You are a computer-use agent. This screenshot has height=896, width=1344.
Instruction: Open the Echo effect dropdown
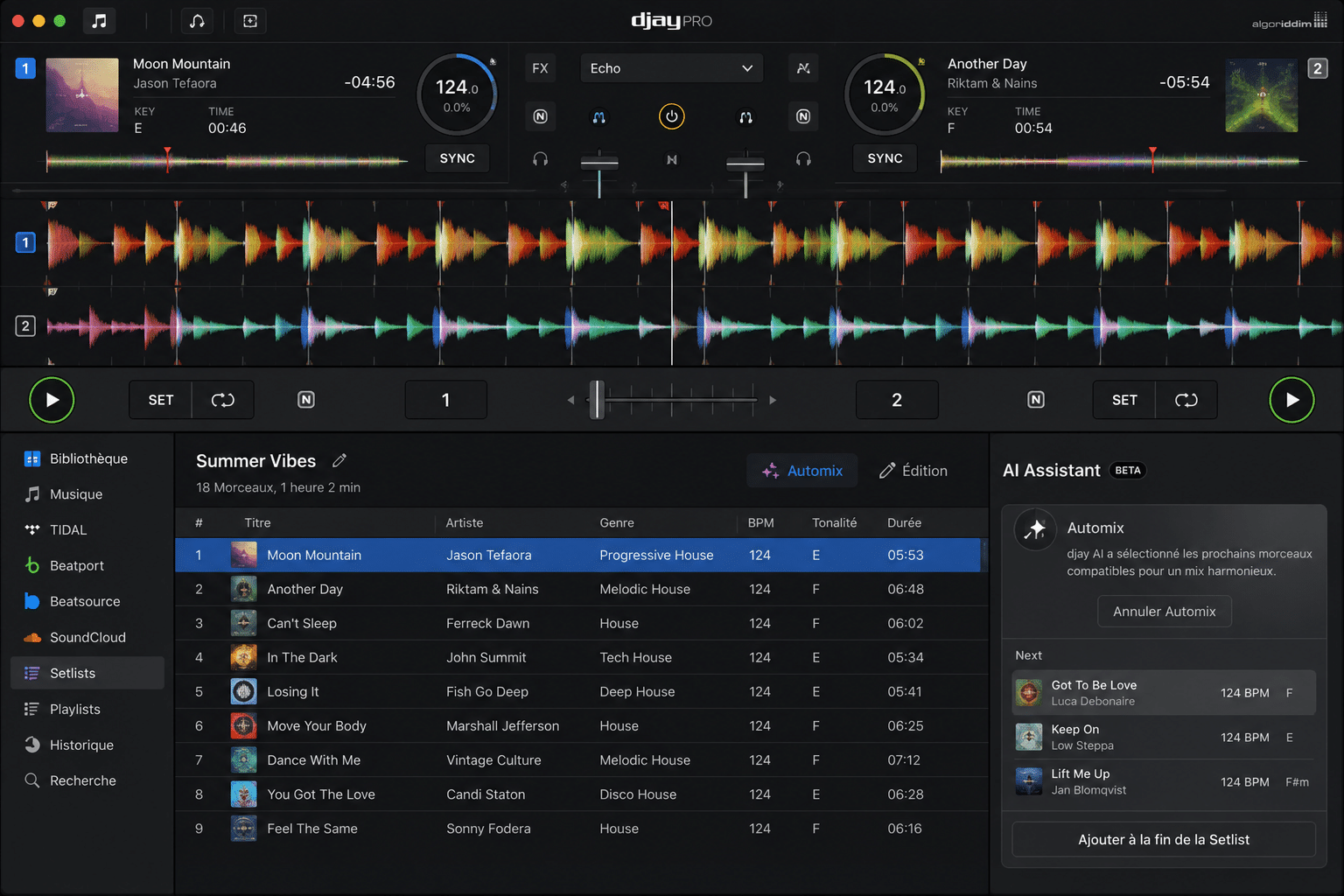click(671, 68)
